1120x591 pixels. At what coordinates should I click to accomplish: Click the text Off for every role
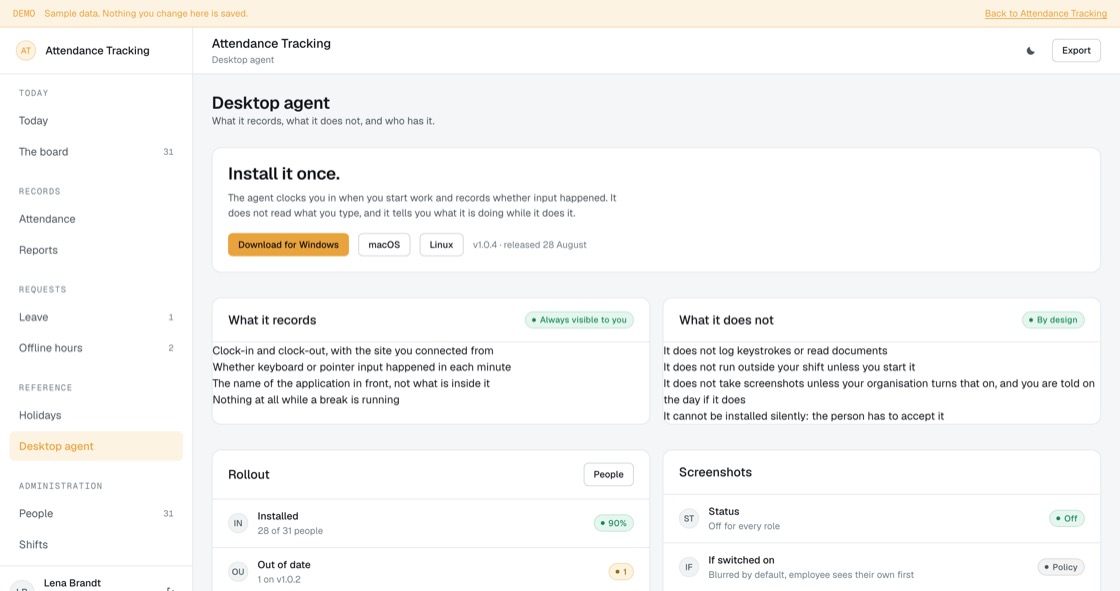744,527
